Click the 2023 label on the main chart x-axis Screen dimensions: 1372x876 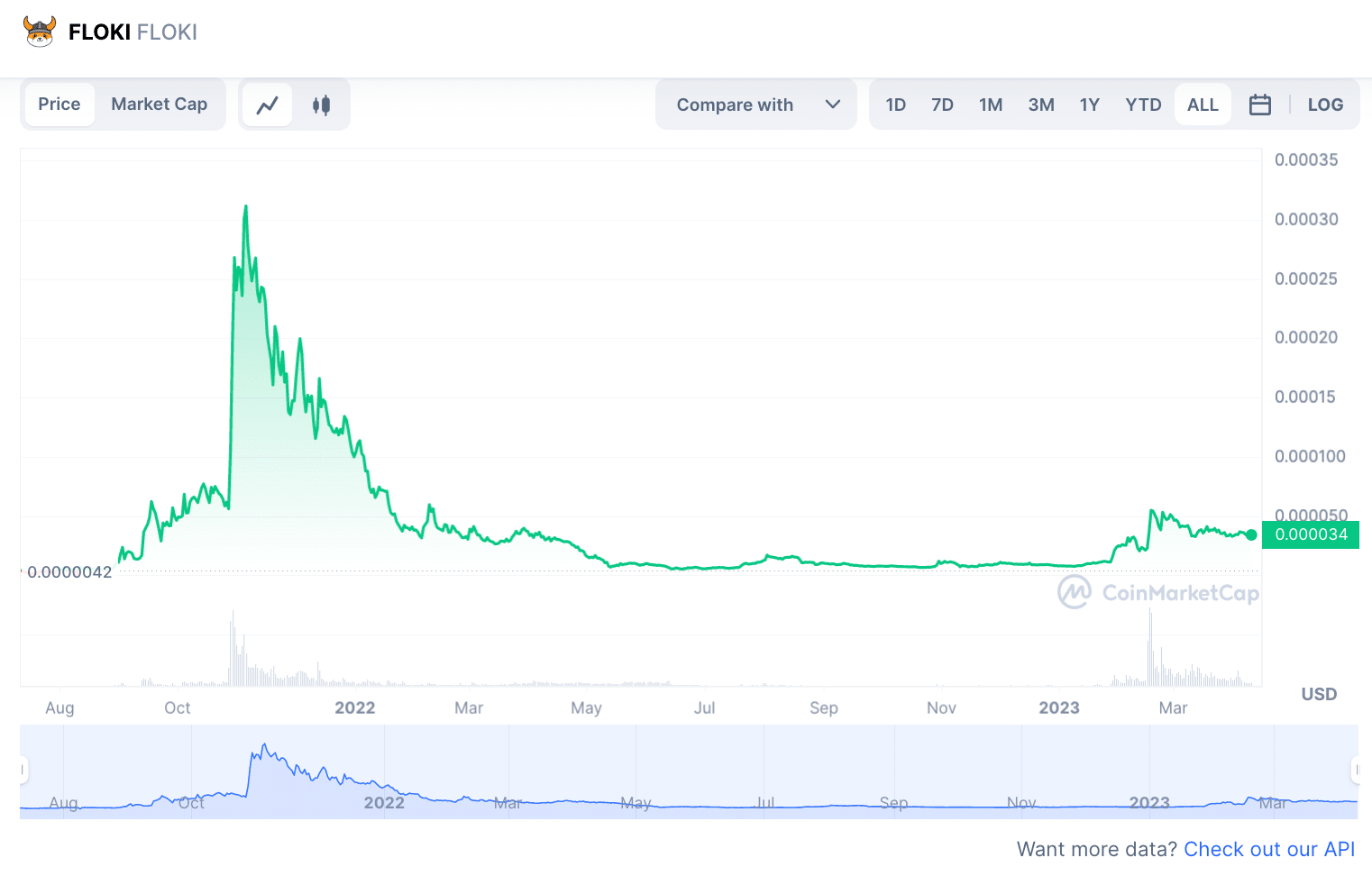point(1059,707)
